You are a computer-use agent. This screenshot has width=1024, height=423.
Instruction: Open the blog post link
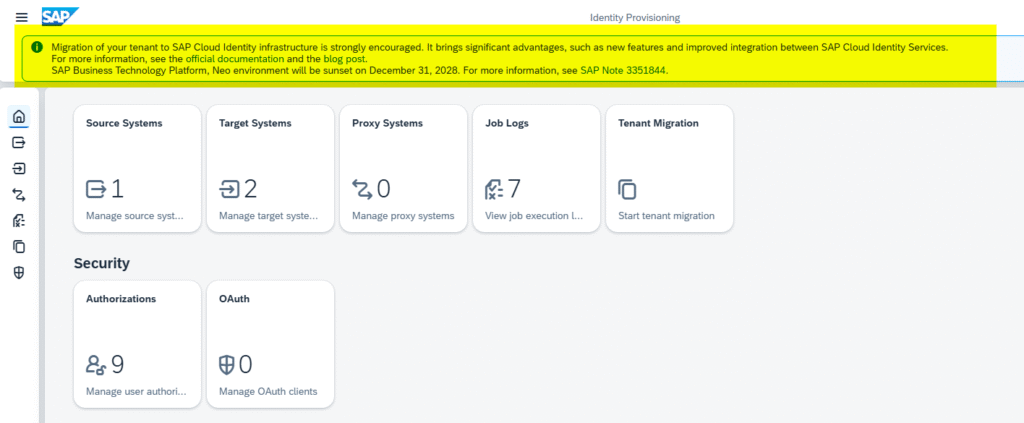pyautogui.click(x=345, y=58)
